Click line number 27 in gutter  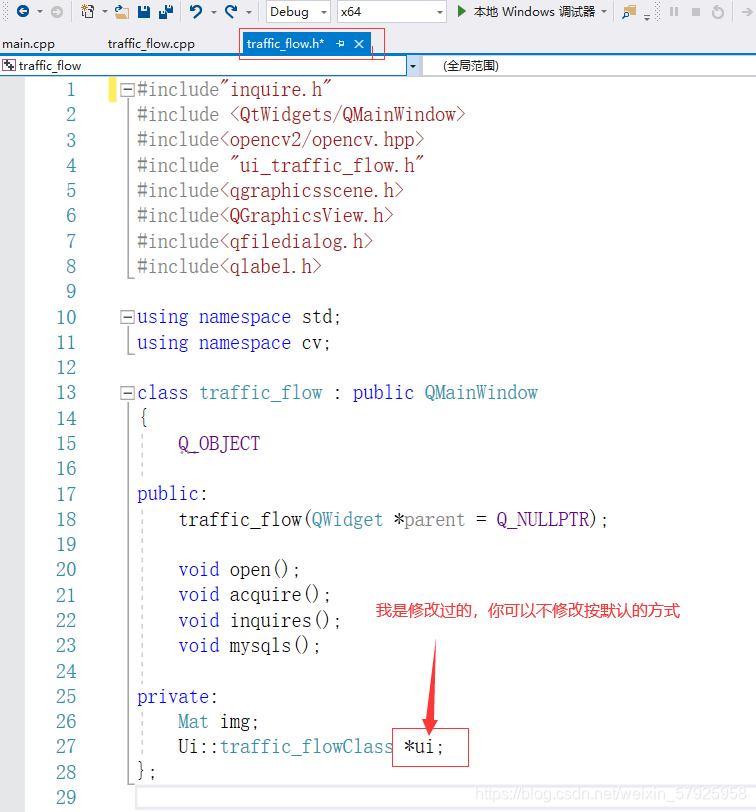tap(66, 747)
